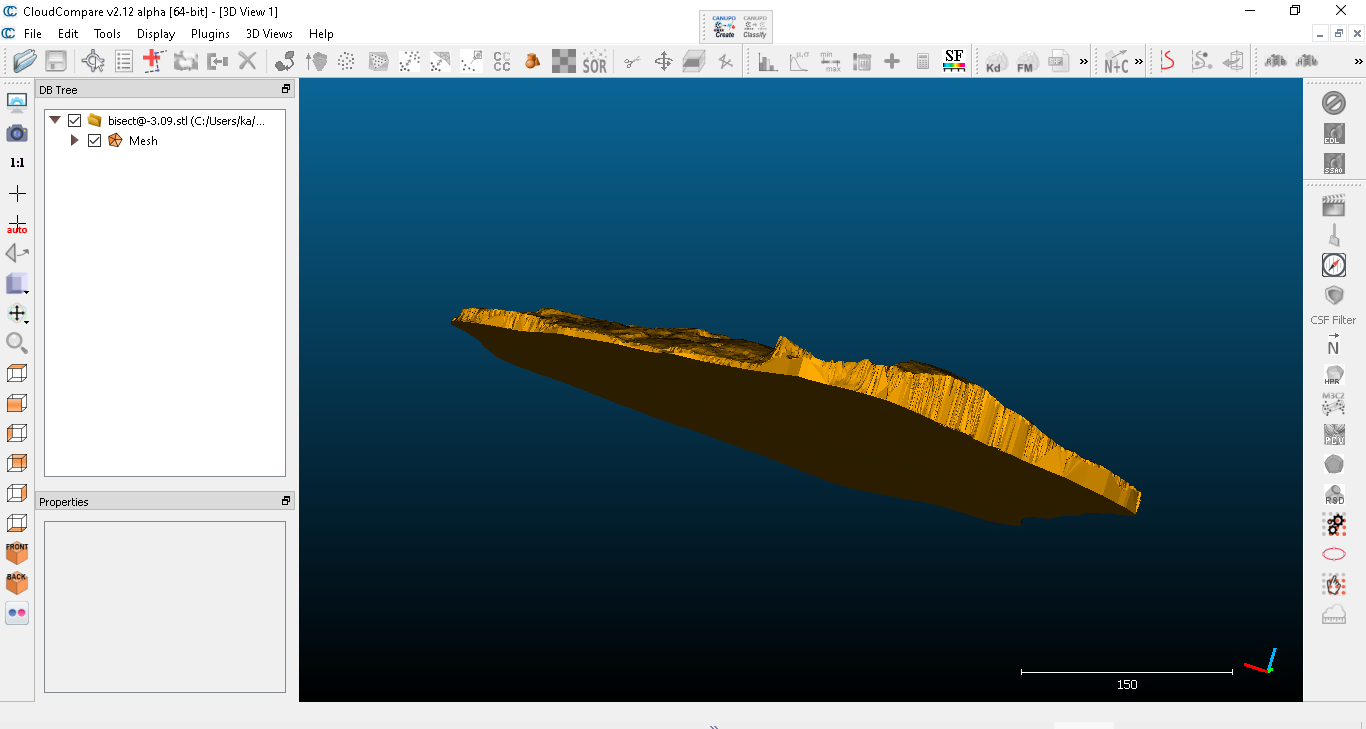Click the HPR plugin icon

(x=1334, y=375)
